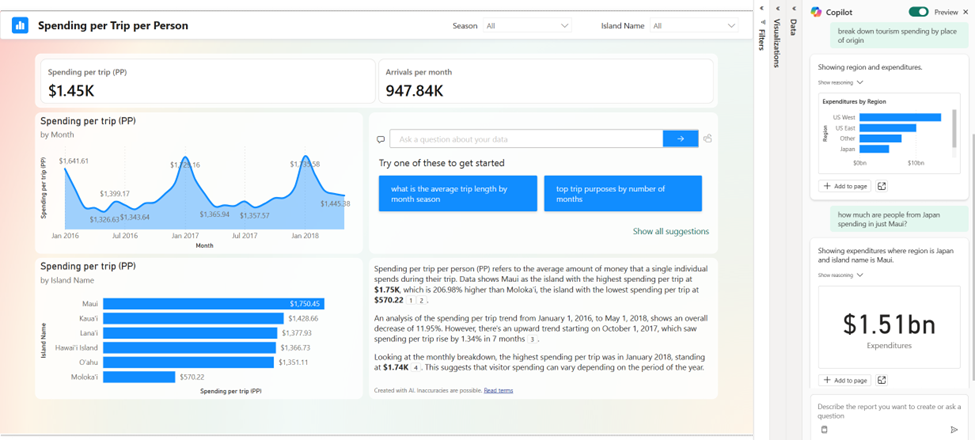Click scrollbar in Expenditures by Region chart
The height and width of the screenshot is (440, 975).
(x=954, y=129)
